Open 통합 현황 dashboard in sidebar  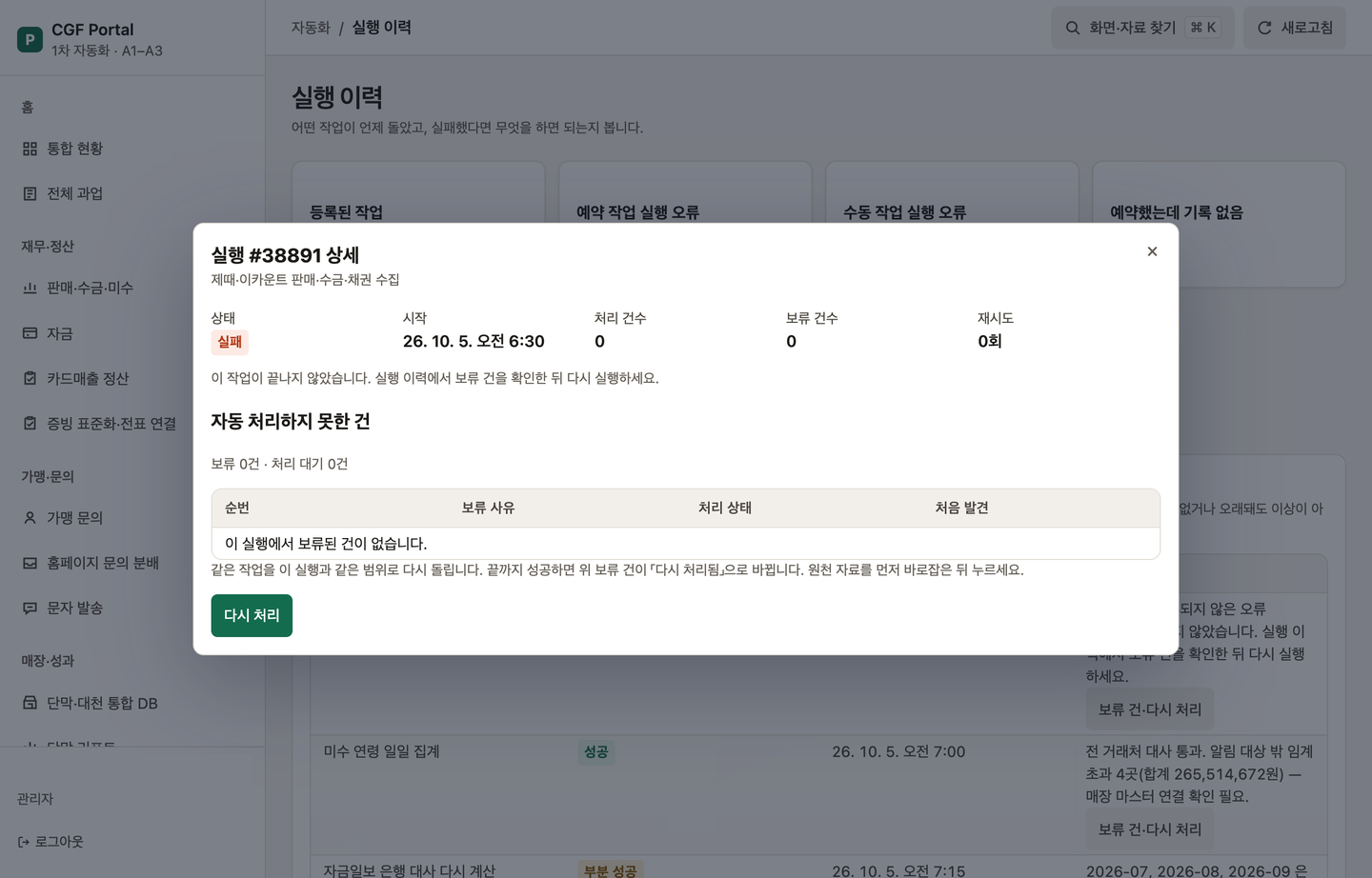pyautogui.click(x=132, y=149)
